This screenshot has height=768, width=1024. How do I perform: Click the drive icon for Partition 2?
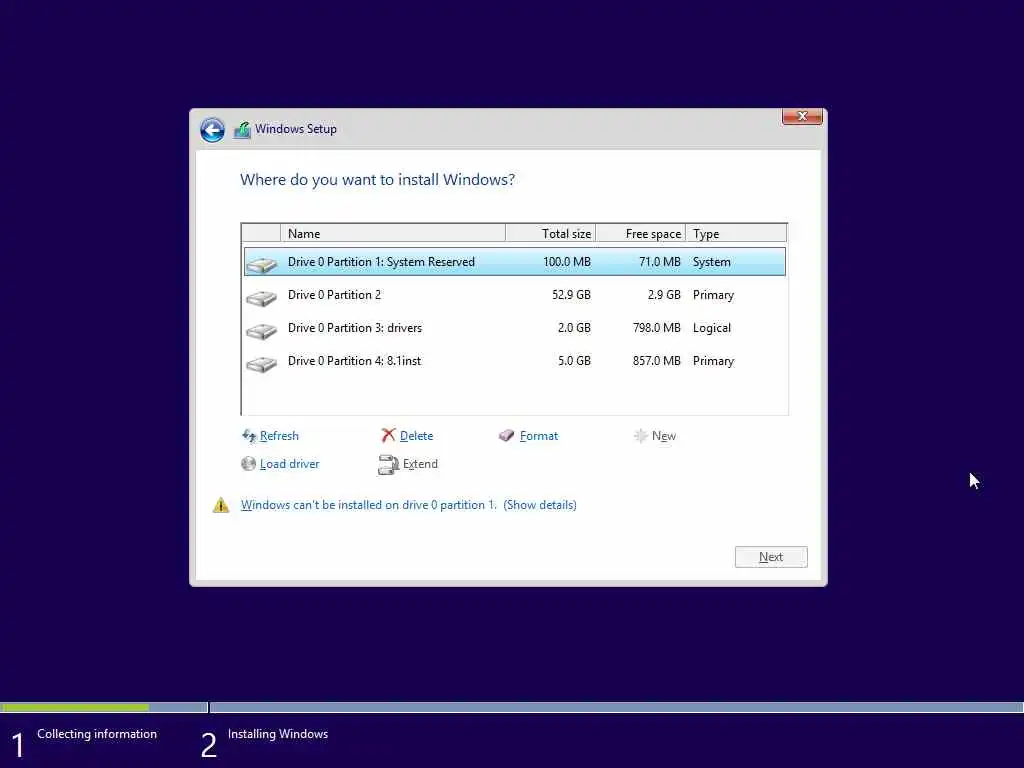(262, 298)
